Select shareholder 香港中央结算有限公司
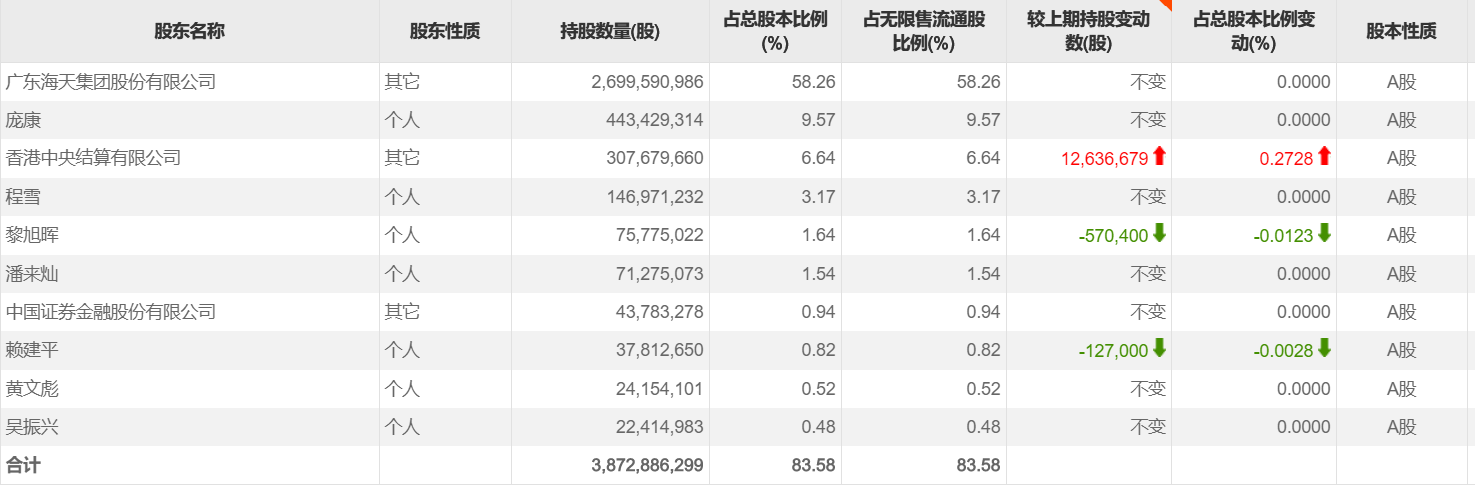 pos(94,157)
